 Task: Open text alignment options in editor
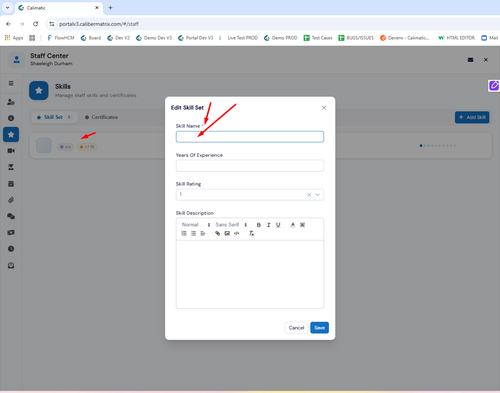point(203,233)
